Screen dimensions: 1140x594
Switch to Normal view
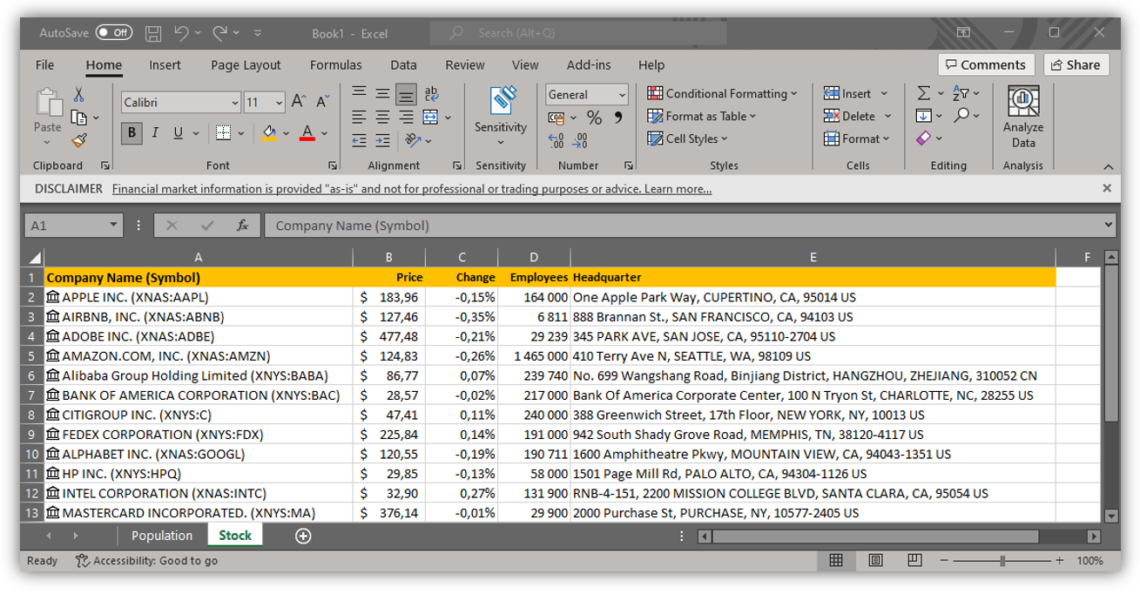tap(836, 561)
